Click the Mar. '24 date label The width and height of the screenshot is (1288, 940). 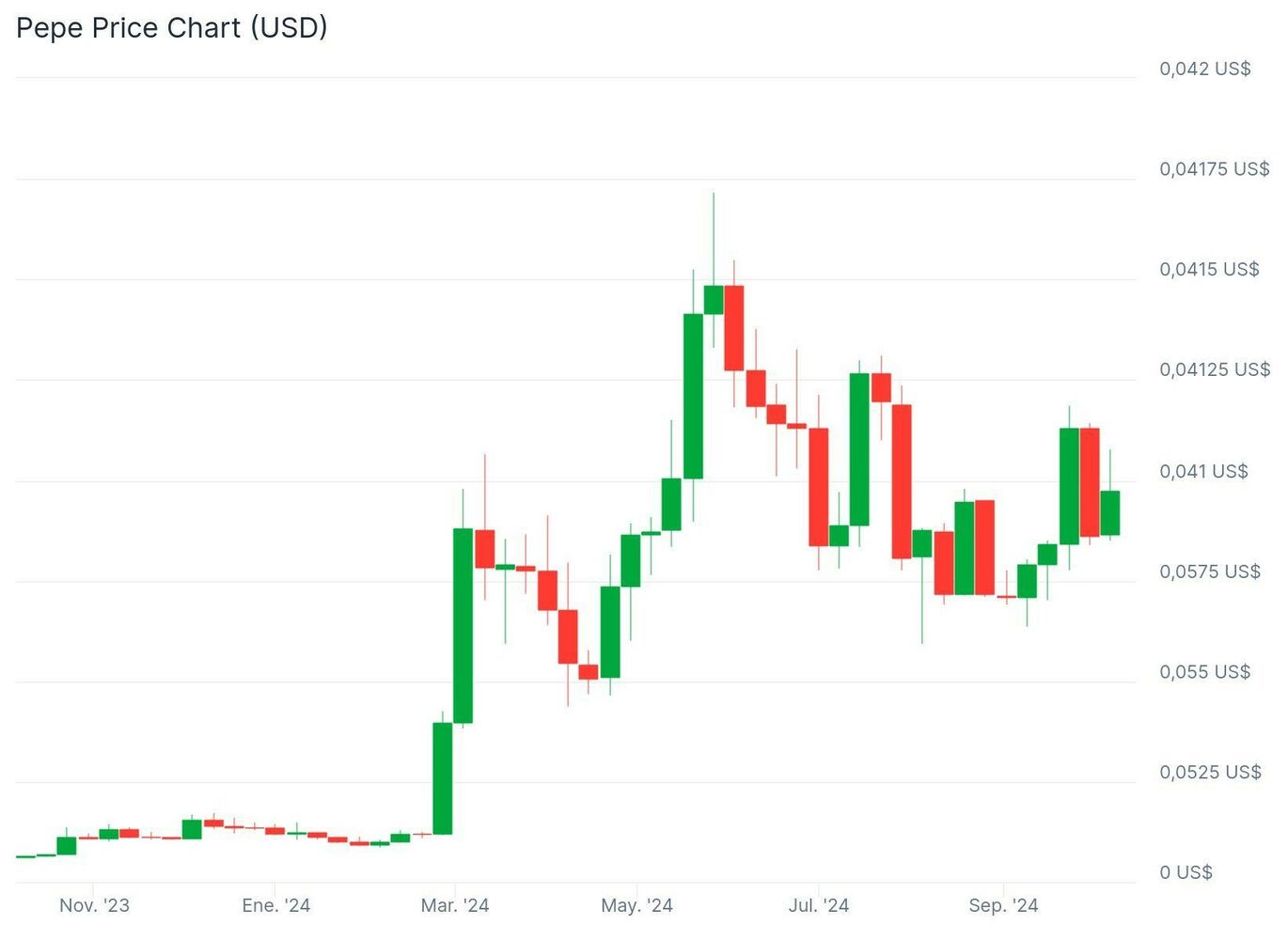click(x=455, y=905)
